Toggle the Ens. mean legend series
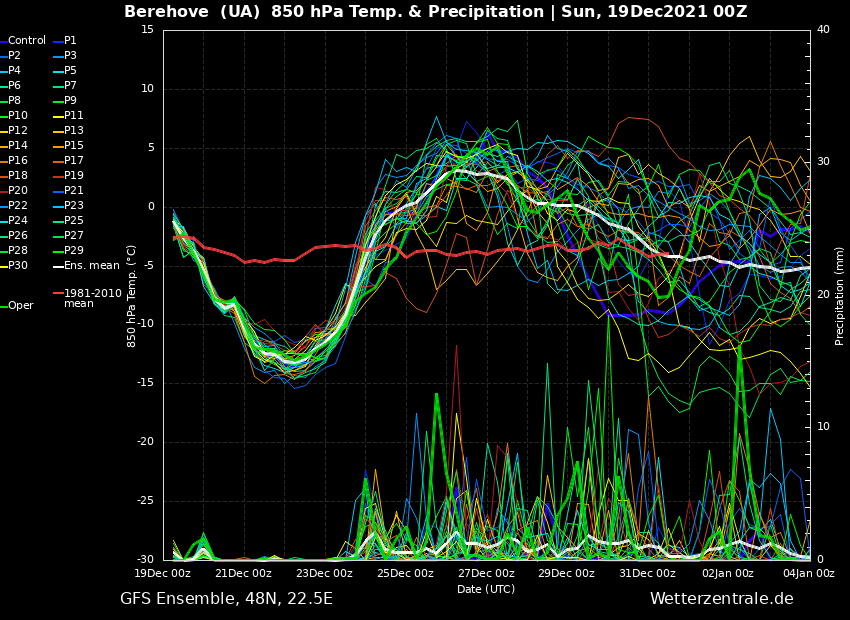This screenshot has width=850, height=620. (x=90, y=266)
